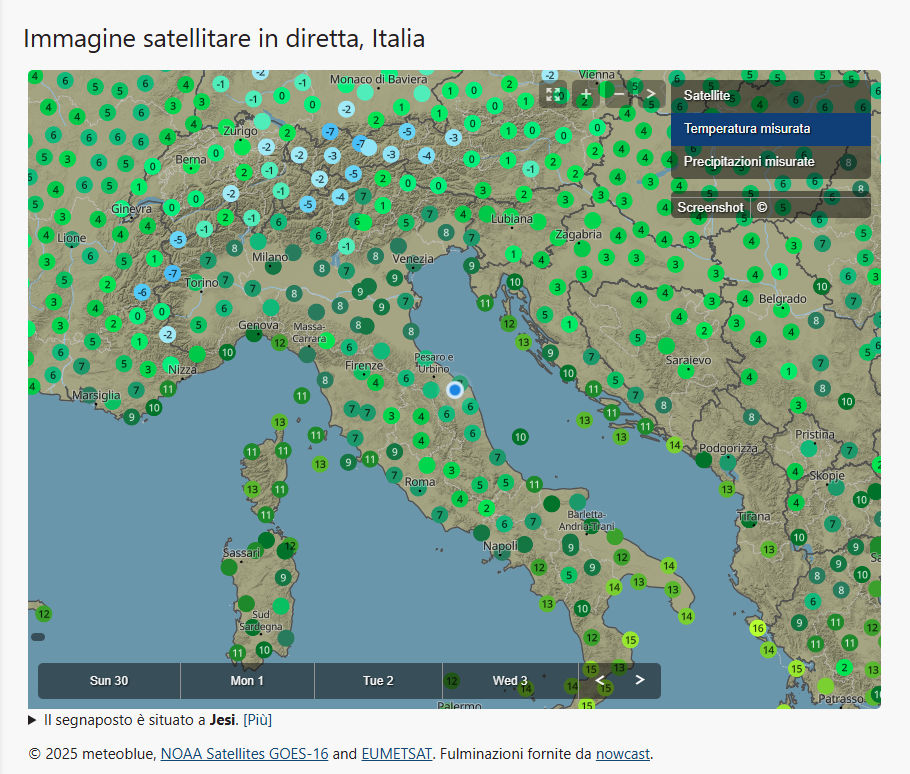
Task: Zoom out with the minus button
Action: click(619, 94)
